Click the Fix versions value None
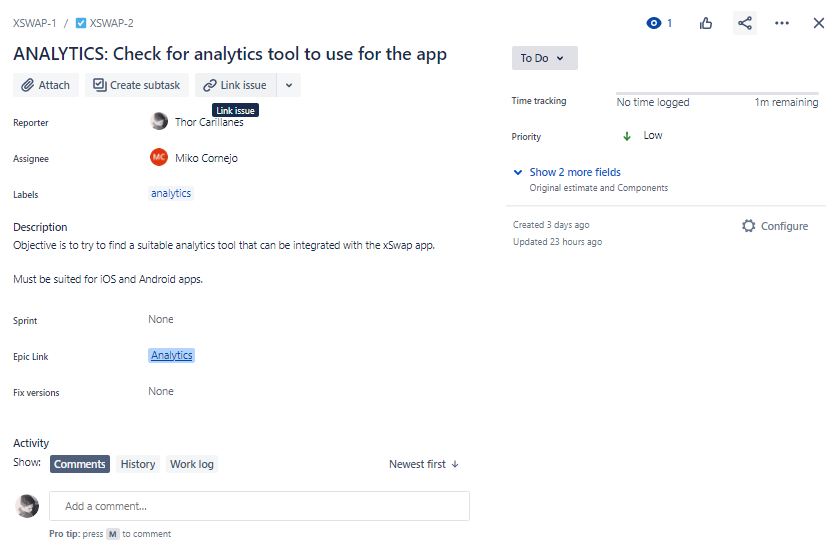This screenshot has height=549, width=837. [x=161, y=391]
